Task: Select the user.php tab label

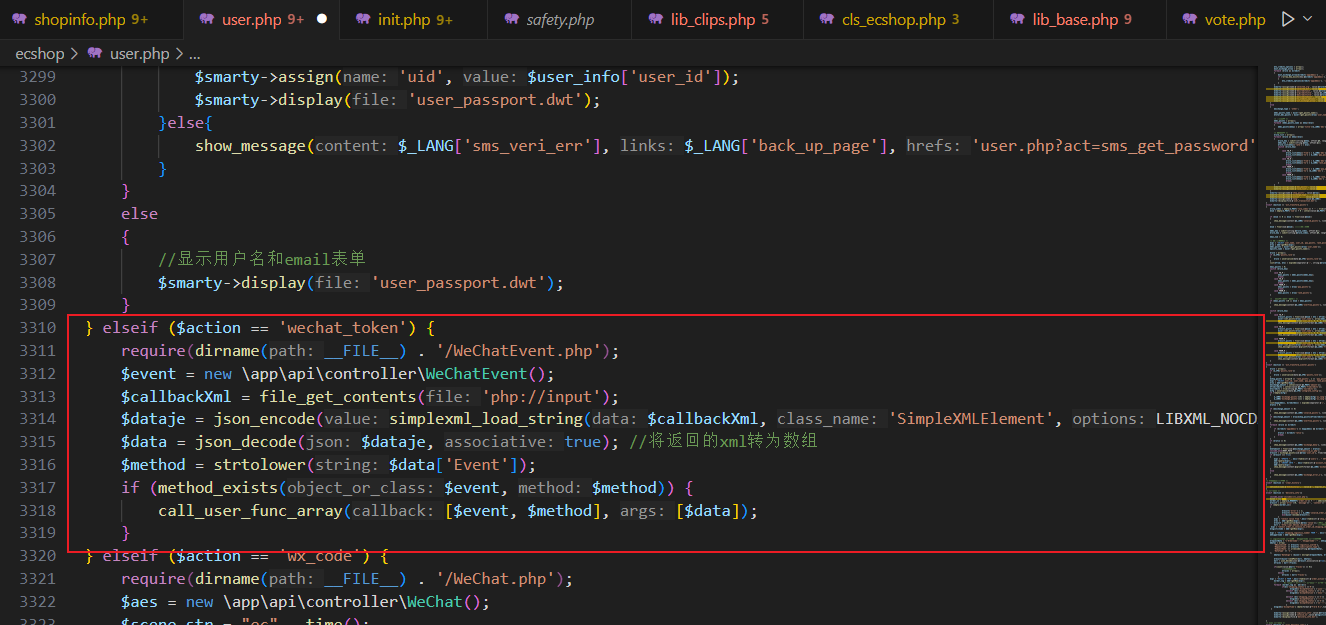Action: click(x=251, y=20)
